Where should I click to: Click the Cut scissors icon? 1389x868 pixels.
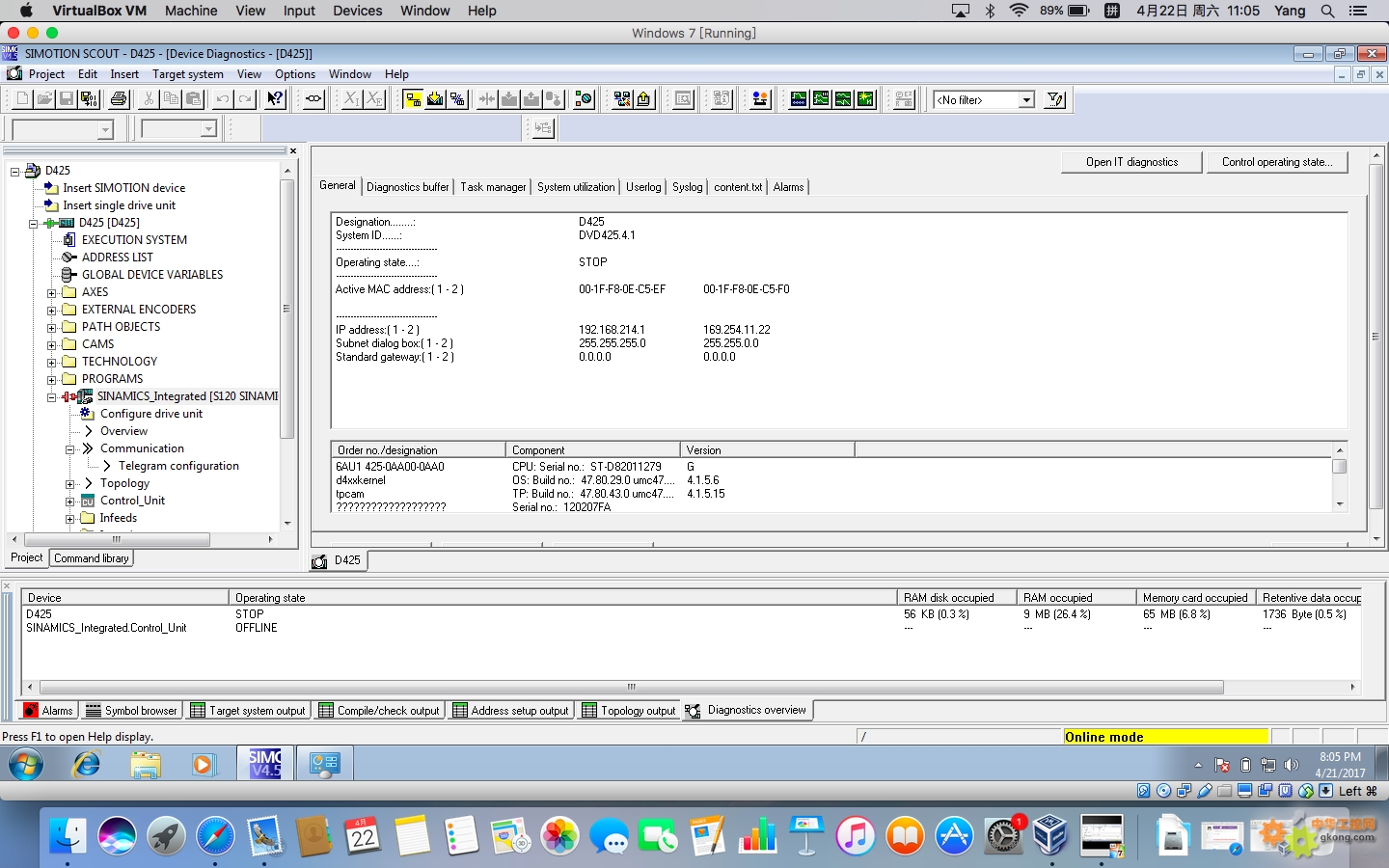(149, 99)
